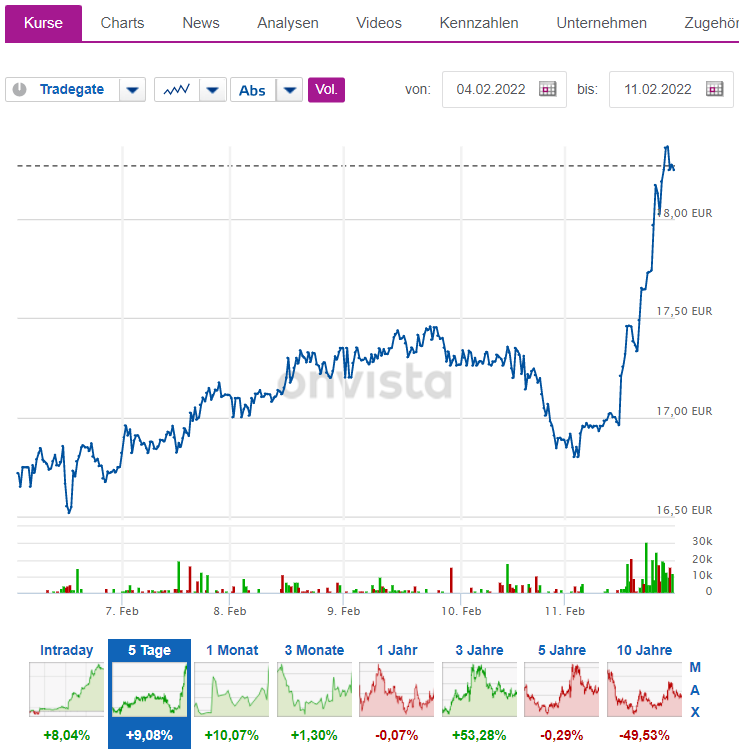Switch to the Charts tab
Viewport: 739px width, 752px height.
click(122, 23)
